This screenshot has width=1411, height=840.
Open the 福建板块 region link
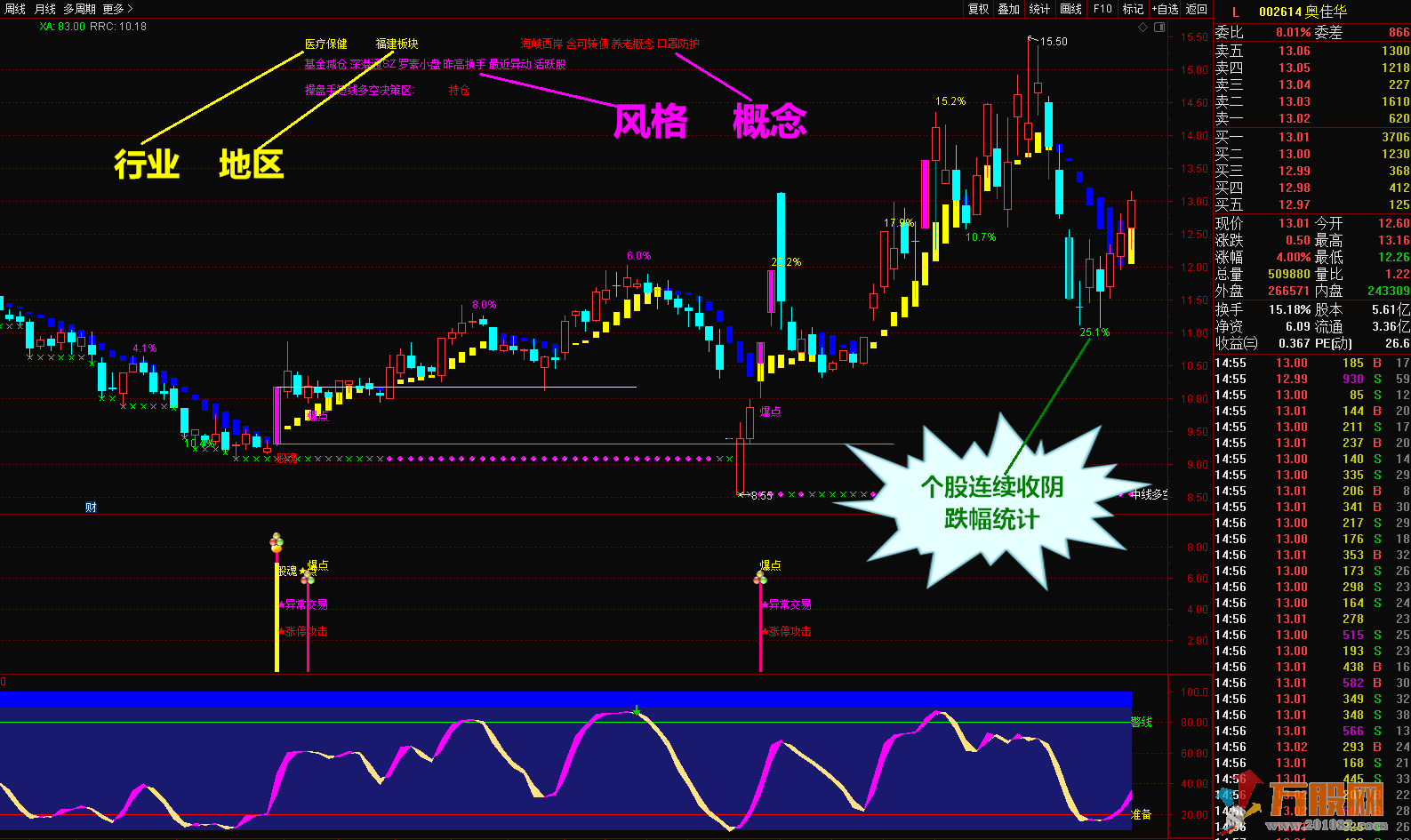(x=397, y=44)
